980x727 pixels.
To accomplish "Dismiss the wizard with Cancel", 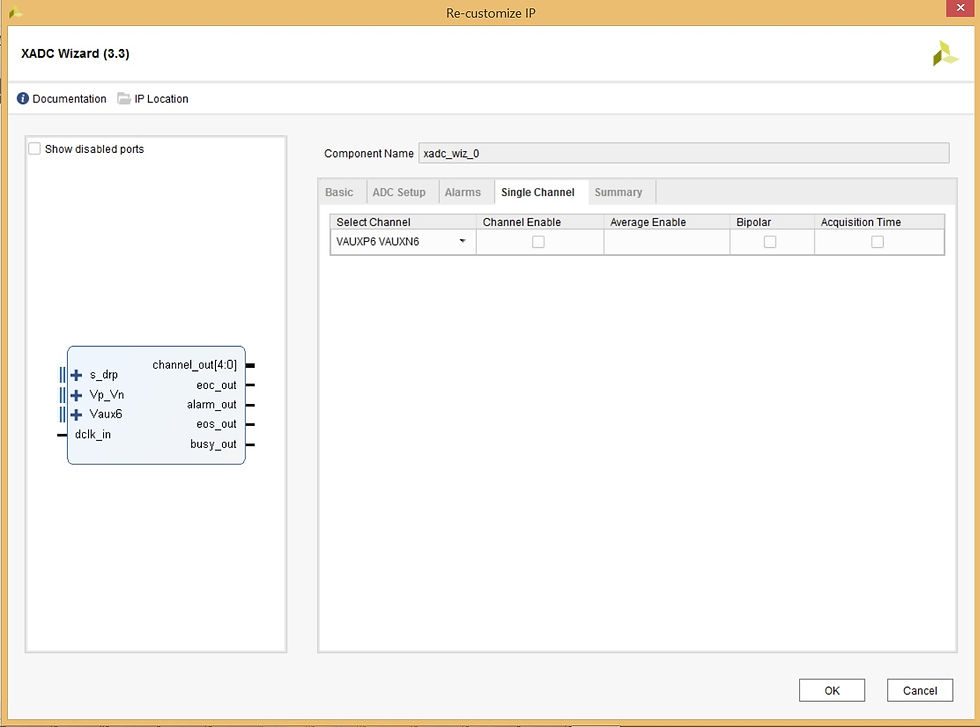I will coord(919,690).
